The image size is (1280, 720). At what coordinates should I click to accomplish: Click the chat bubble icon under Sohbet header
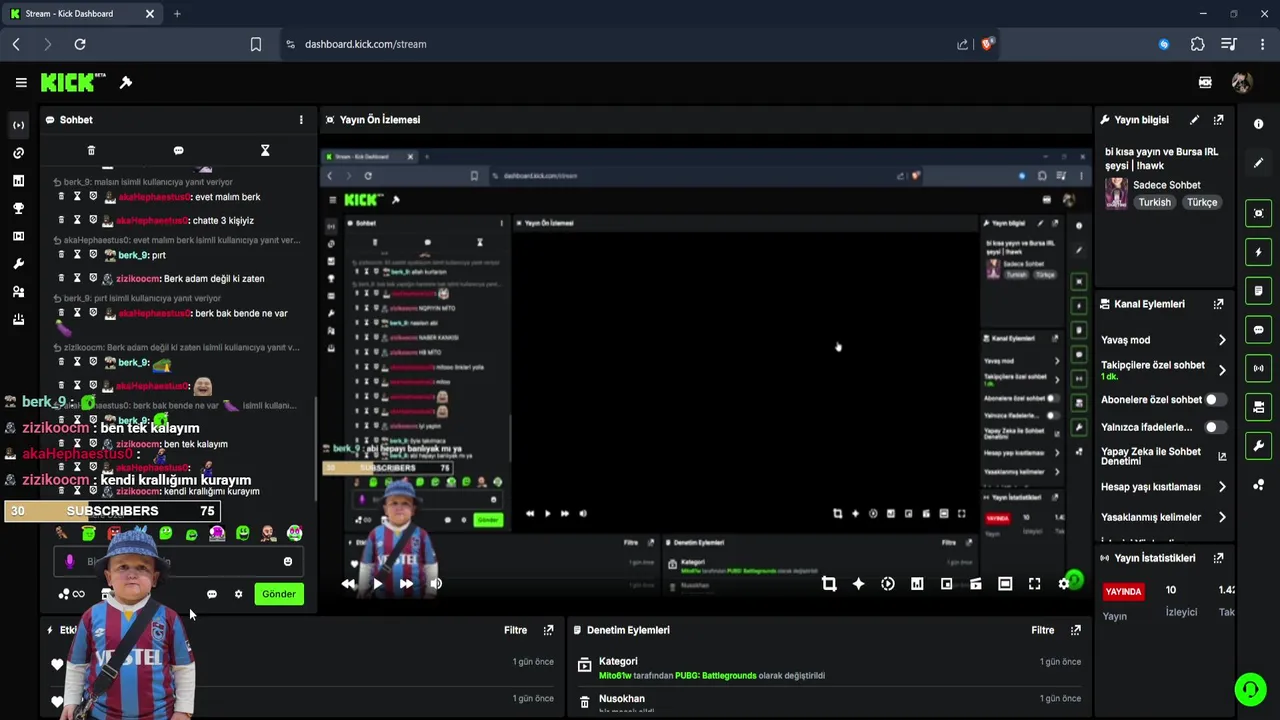[178, 150]
